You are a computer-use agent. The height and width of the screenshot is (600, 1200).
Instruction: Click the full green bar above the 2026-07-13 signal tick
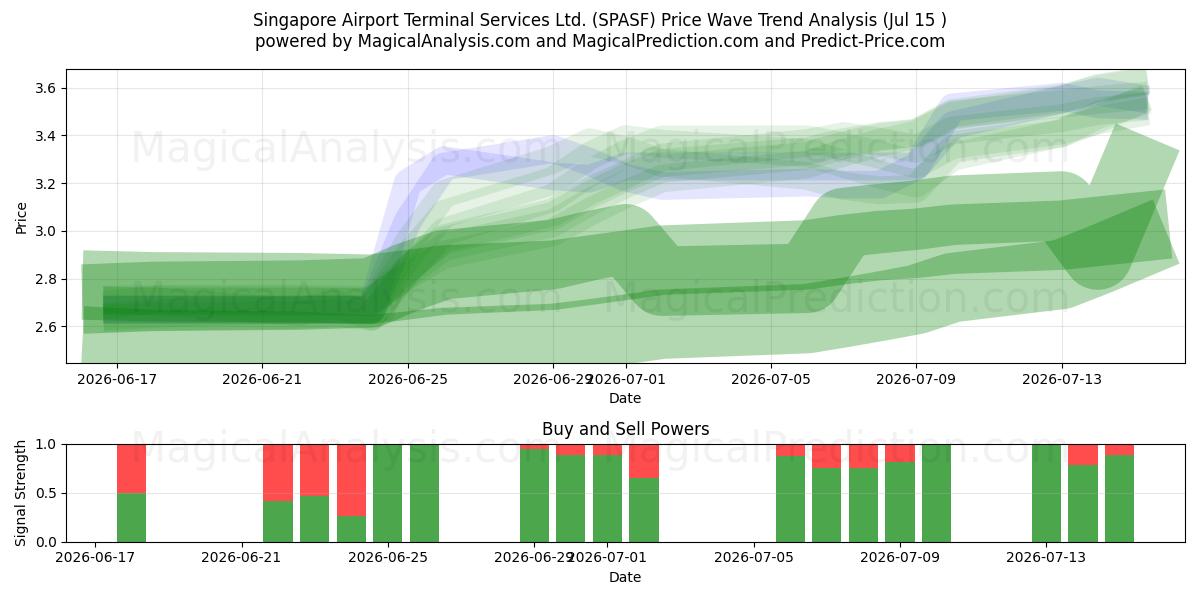(1047, 493)
